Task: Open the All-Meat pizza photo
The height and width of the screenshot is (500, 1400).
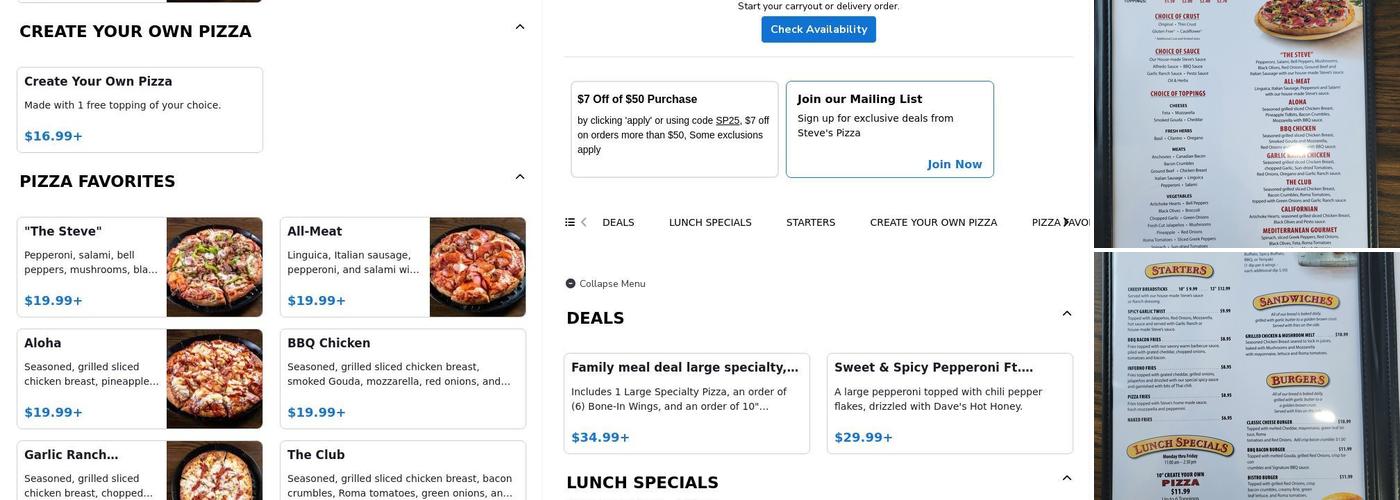Action: coord(477,267)
